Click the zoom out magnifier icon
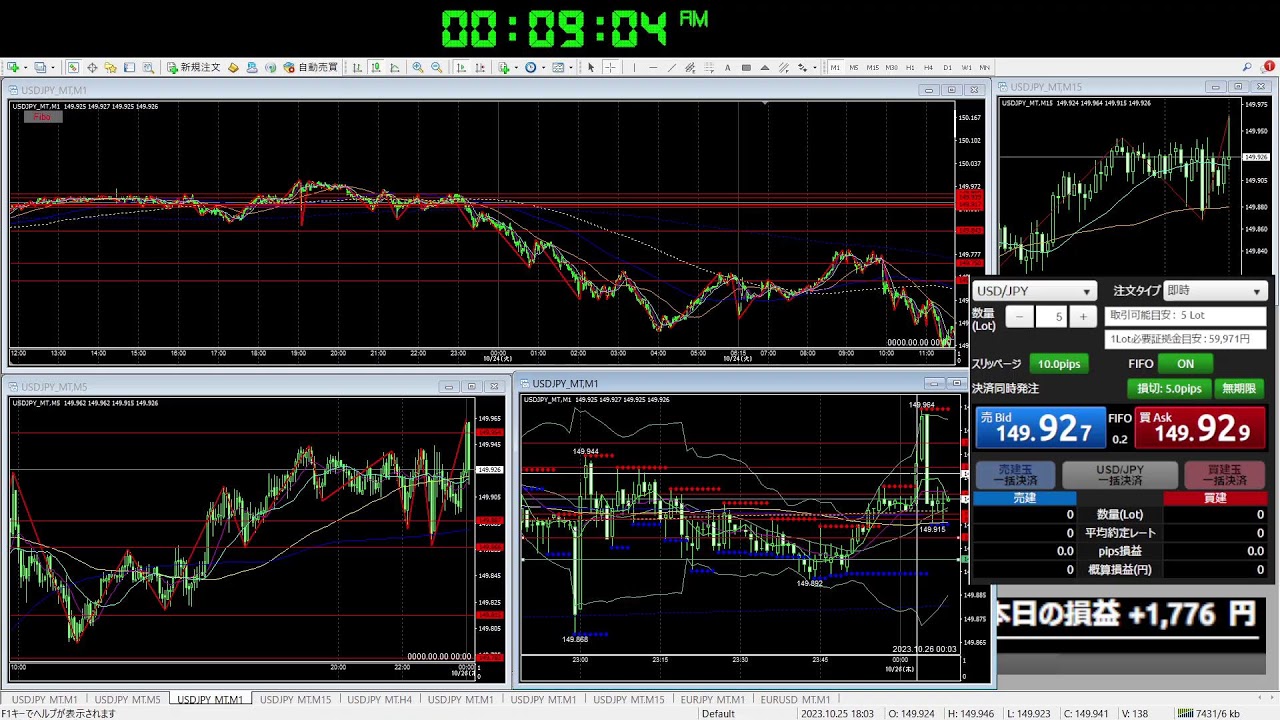 [437, 68]
